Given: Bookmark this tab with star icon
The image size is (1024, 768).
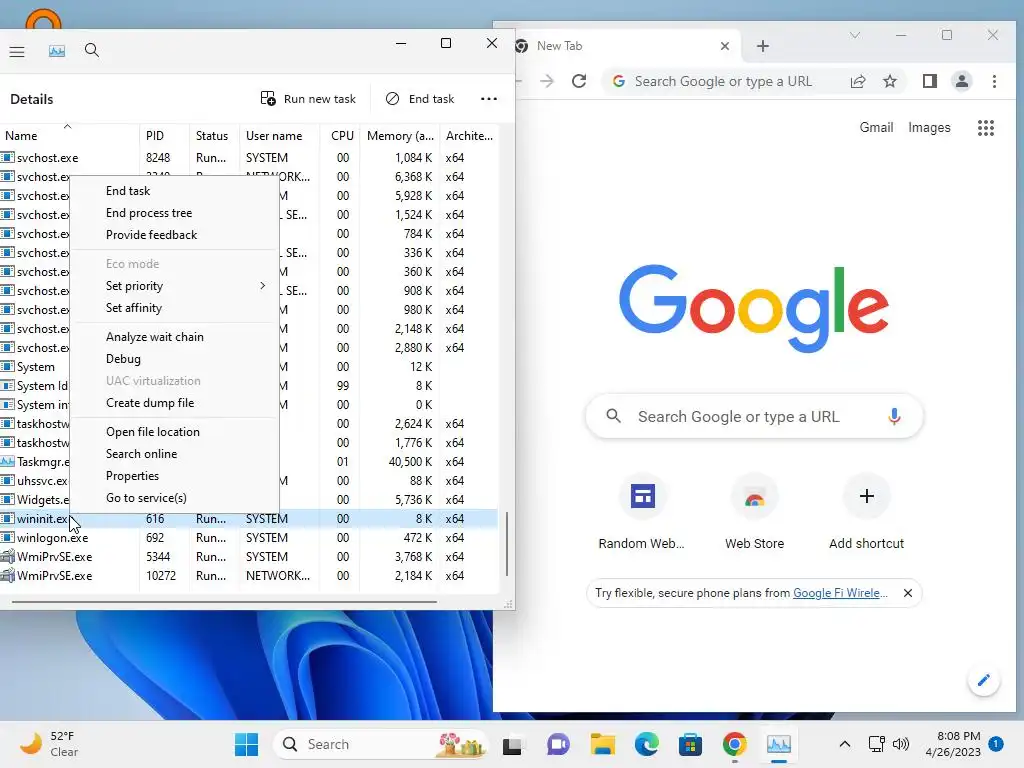Looking at the screenshot, I should [x=889, y=81].
